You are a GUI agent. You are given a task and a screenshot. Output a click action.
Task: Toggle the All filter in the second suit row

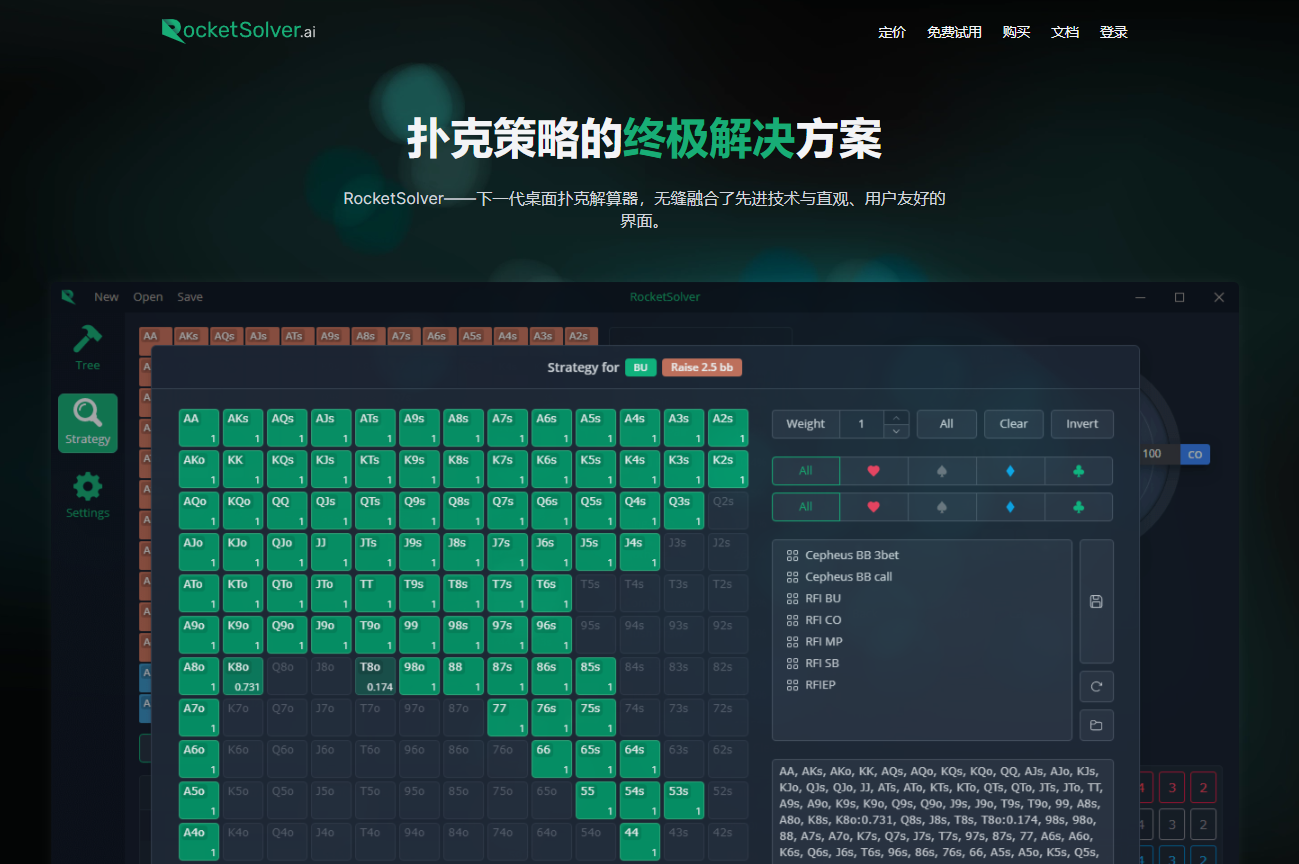806,507
